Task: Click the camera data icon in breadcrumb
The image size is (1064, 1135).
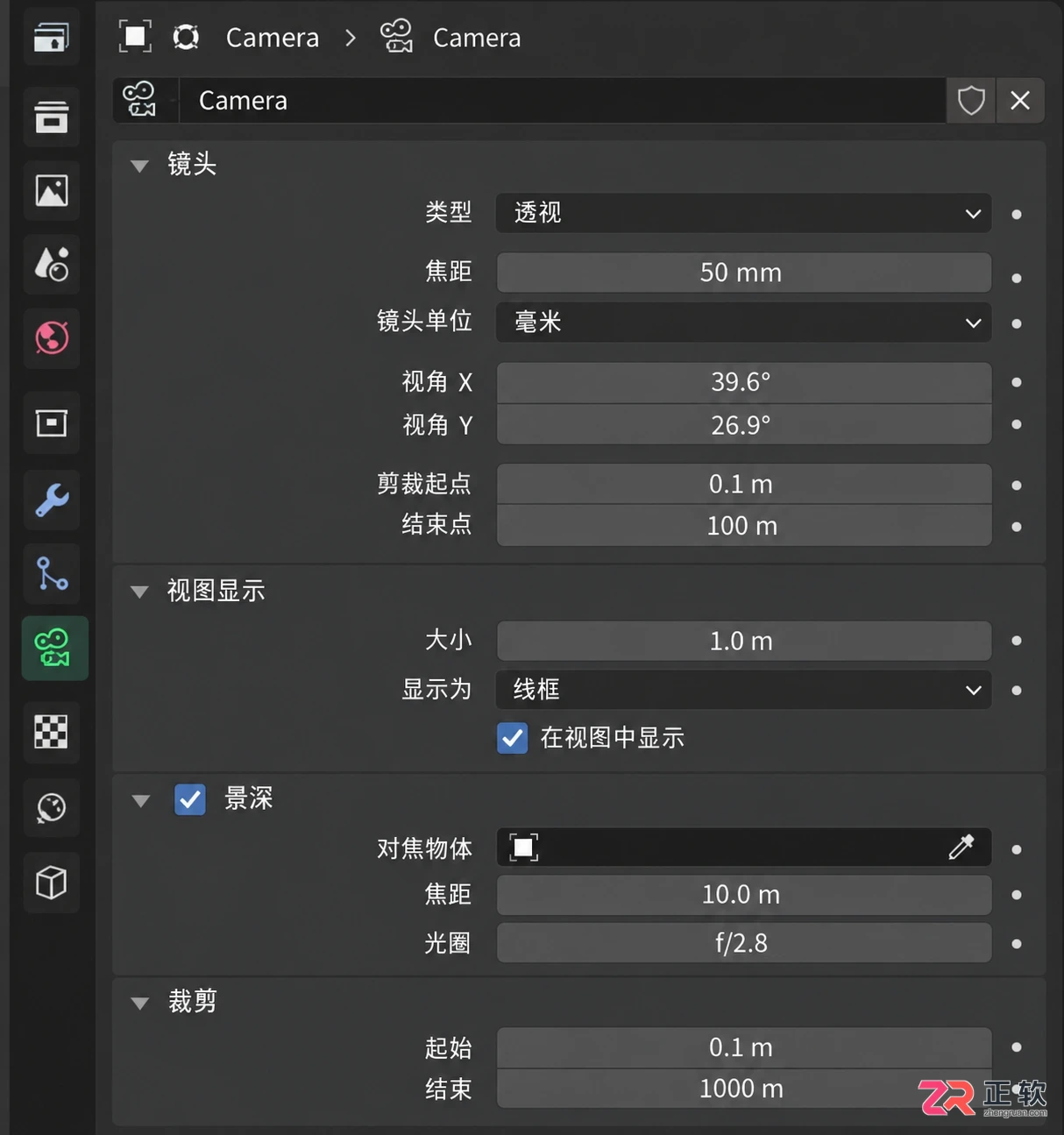Action: [396, 37]
